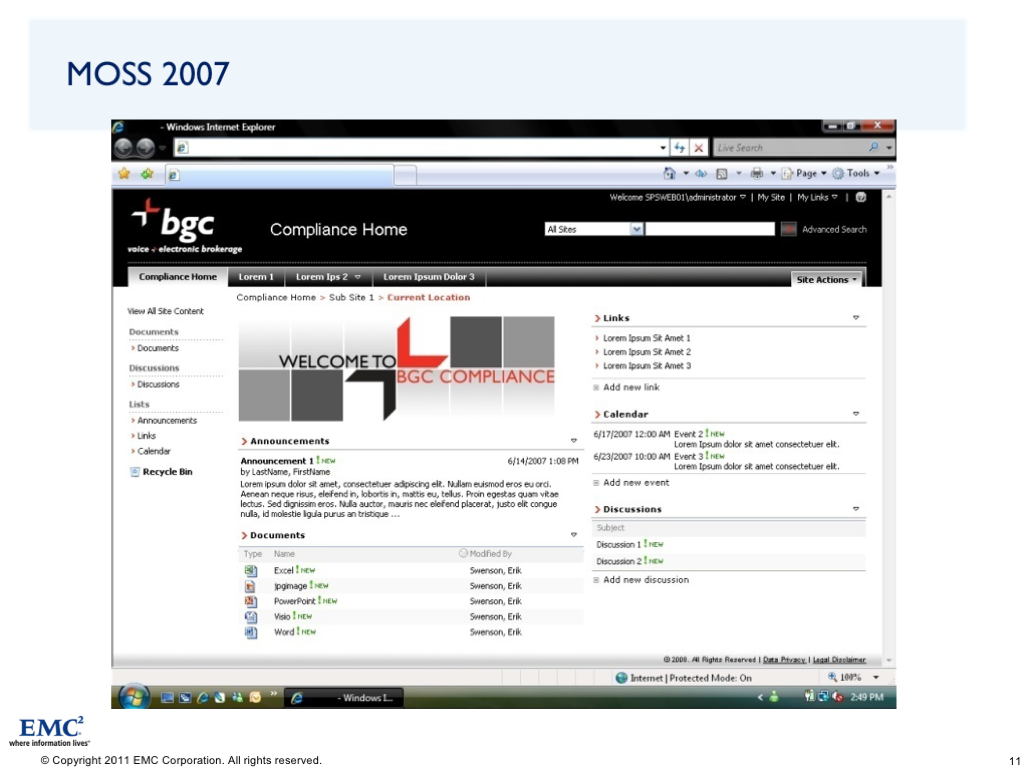Click Add new discussion

646,580
